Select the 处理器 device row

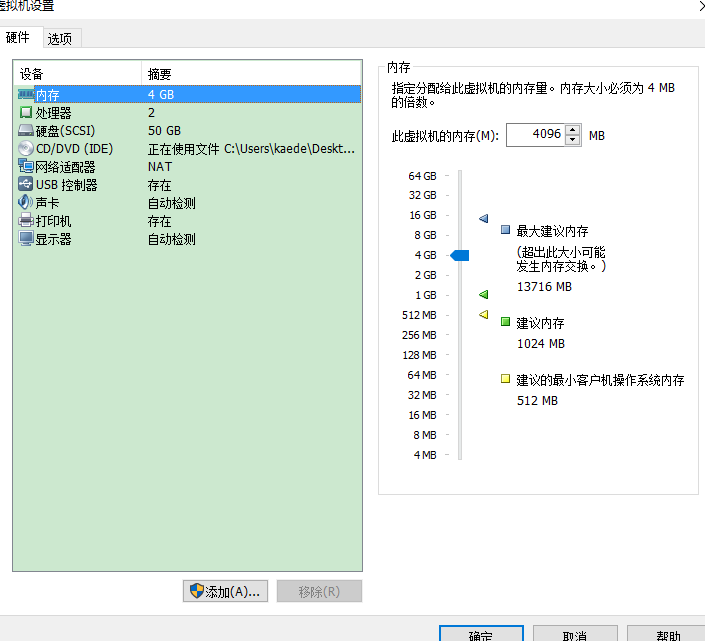(189, 112)
